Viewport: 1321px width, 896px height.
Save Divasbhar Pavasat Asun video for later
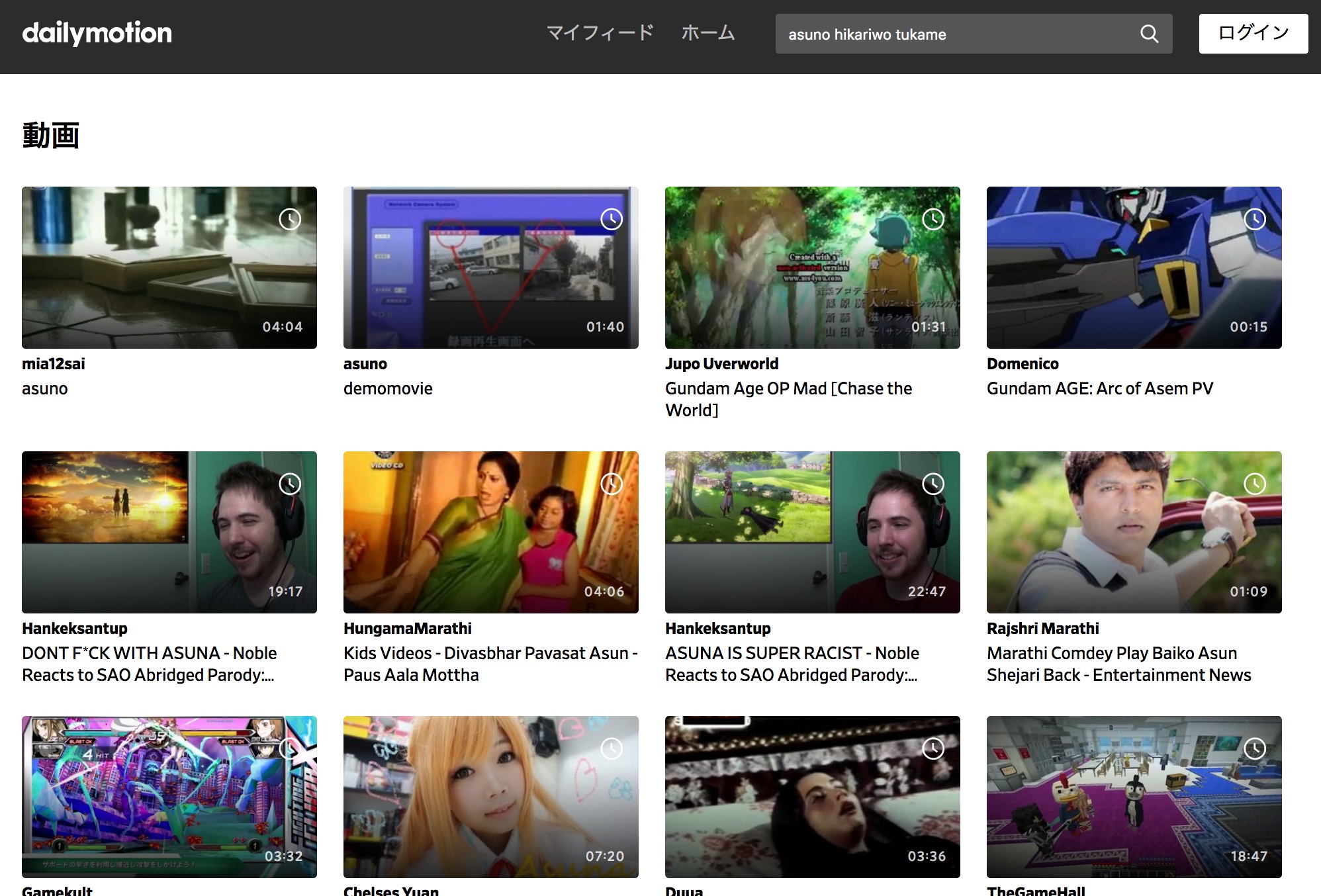(x=612, y=484)
